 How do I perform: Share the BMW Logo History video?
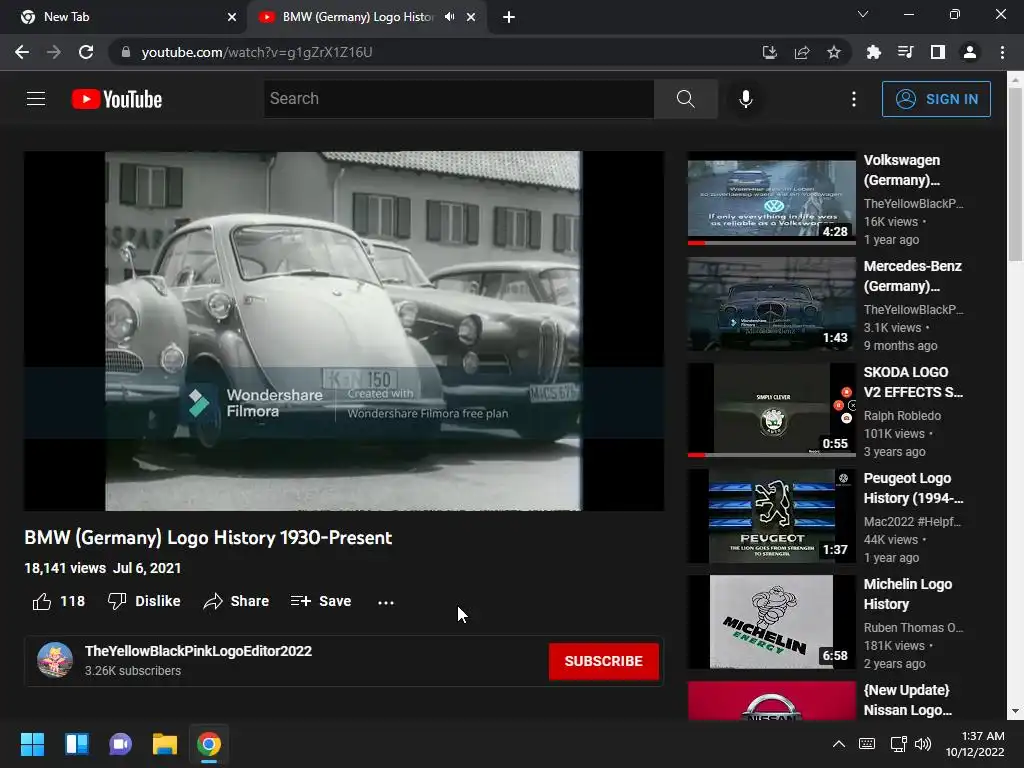tap(236, 601)
